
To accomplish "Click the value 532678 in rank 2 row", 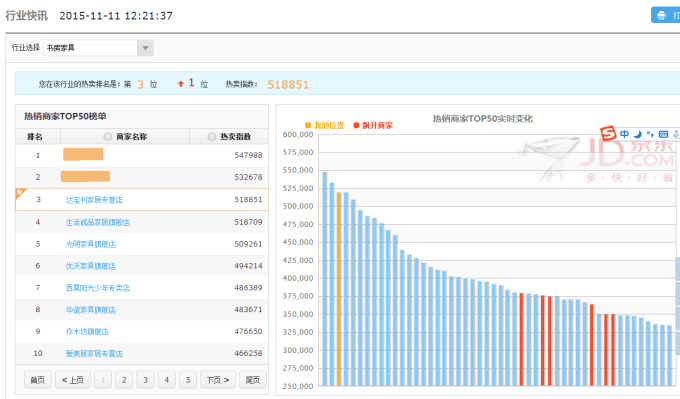I will [248, 177].
